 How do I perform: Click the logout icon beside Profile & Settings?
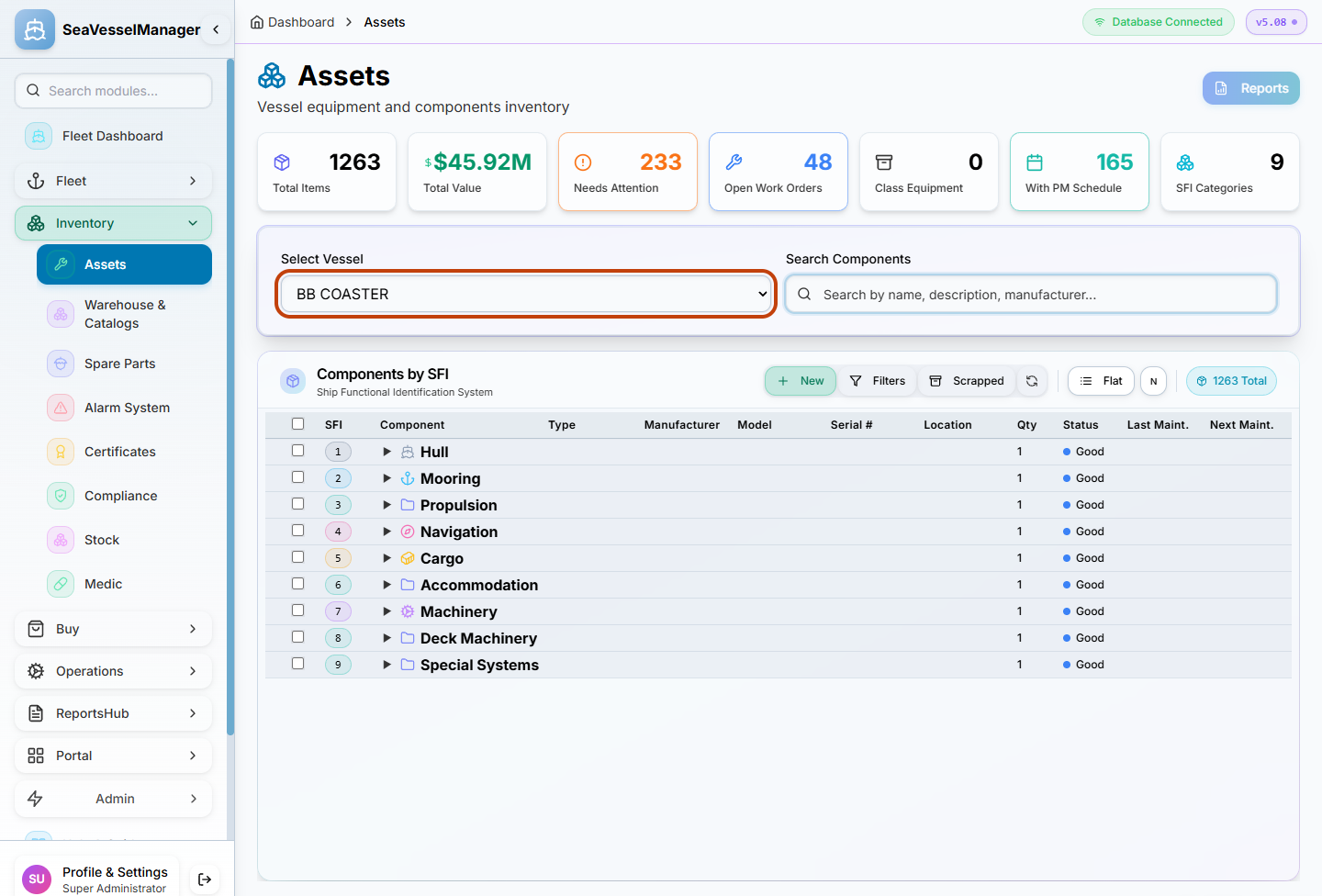(205, 879)
